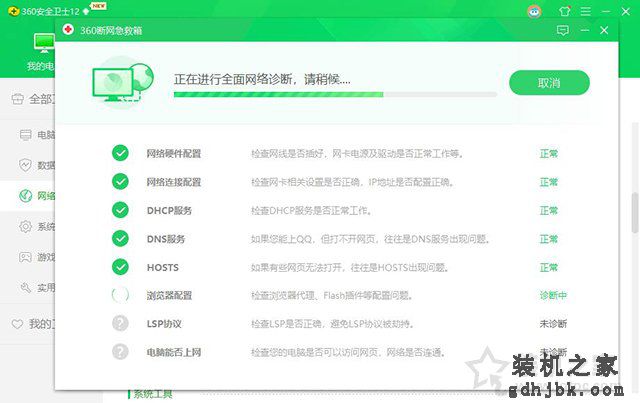Select 电脑 category in 360安全卫士 sidebar

[x=37, y=134]
